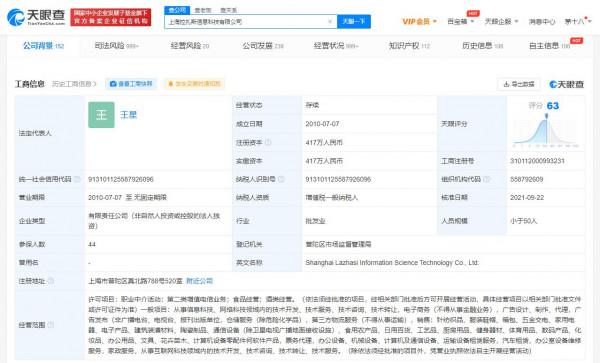Open the 天眼企服 dropdown menu
The image size is (600, 363).
point(501,21)
